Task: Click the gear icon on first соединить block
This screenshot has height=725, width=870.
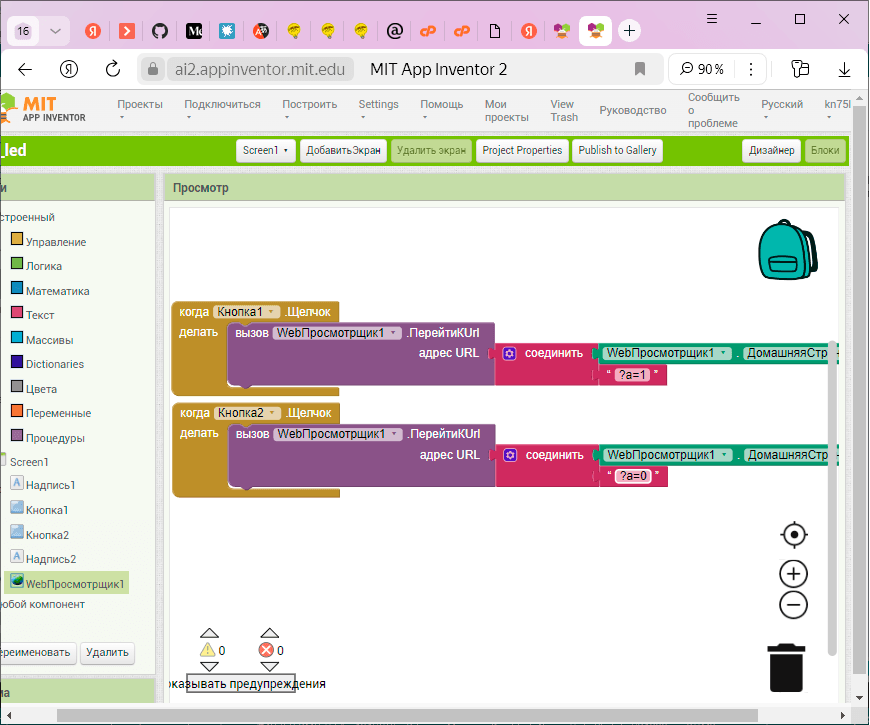Action: pyautogui.click(x=510, y=353)
